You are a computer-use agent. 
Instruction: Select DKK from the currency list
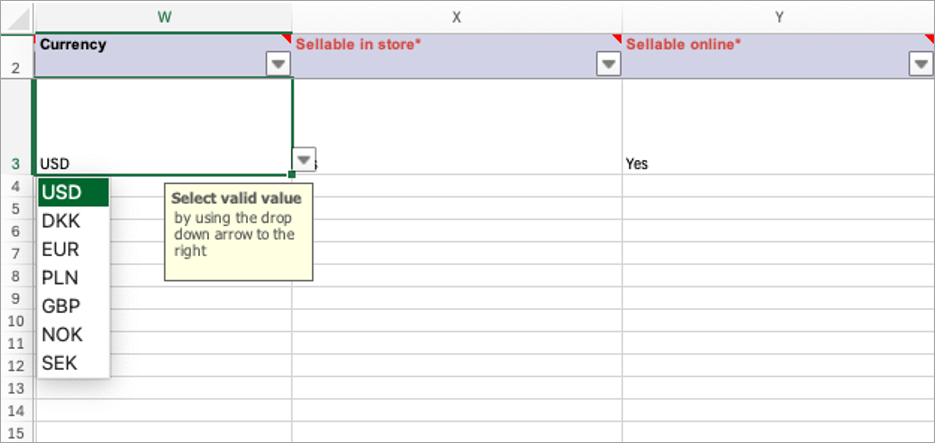62,221
